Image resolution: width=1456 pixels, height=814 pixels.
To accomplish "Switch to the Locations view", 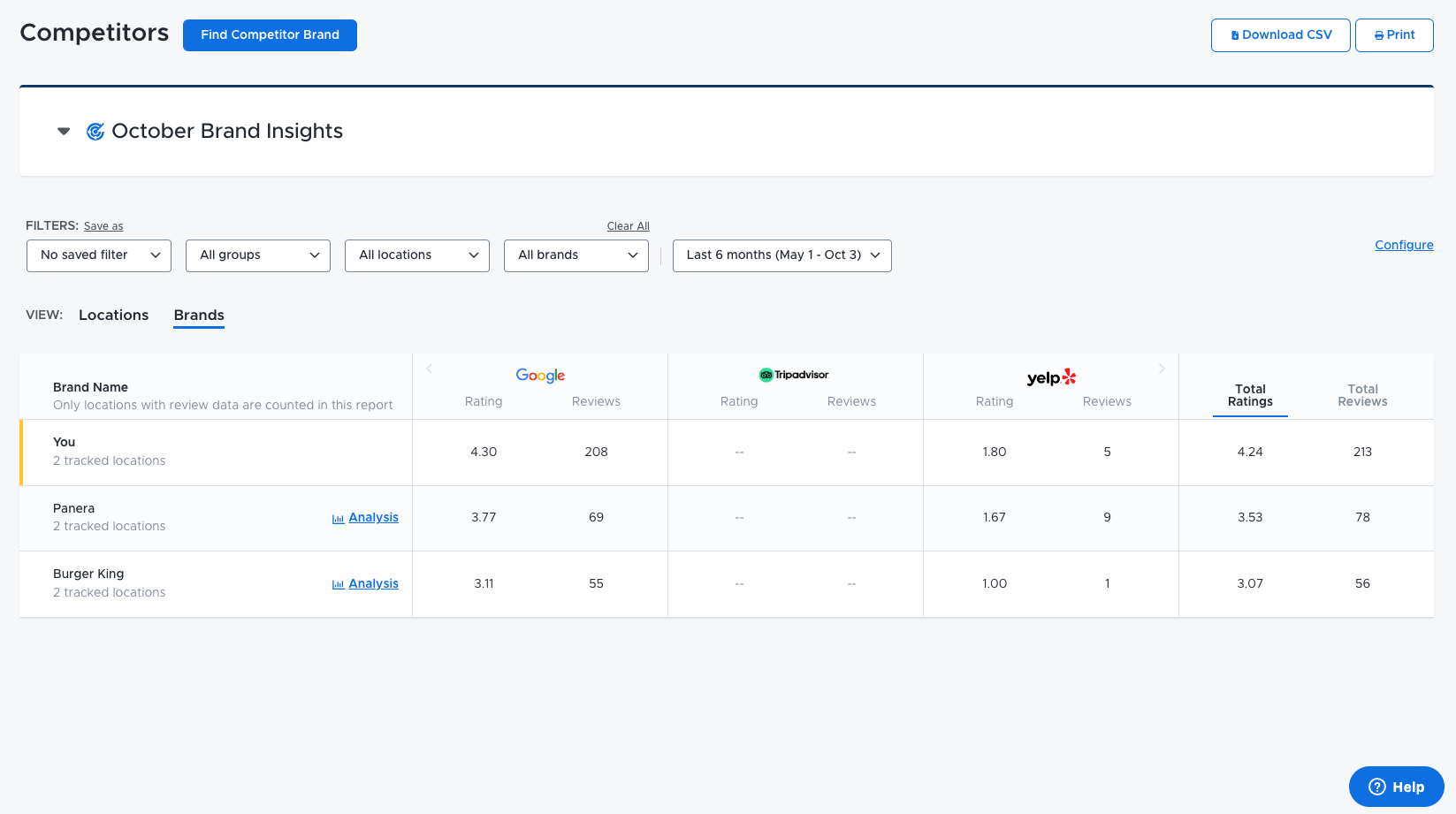I will pyautogui.click(x=113, y=315).
